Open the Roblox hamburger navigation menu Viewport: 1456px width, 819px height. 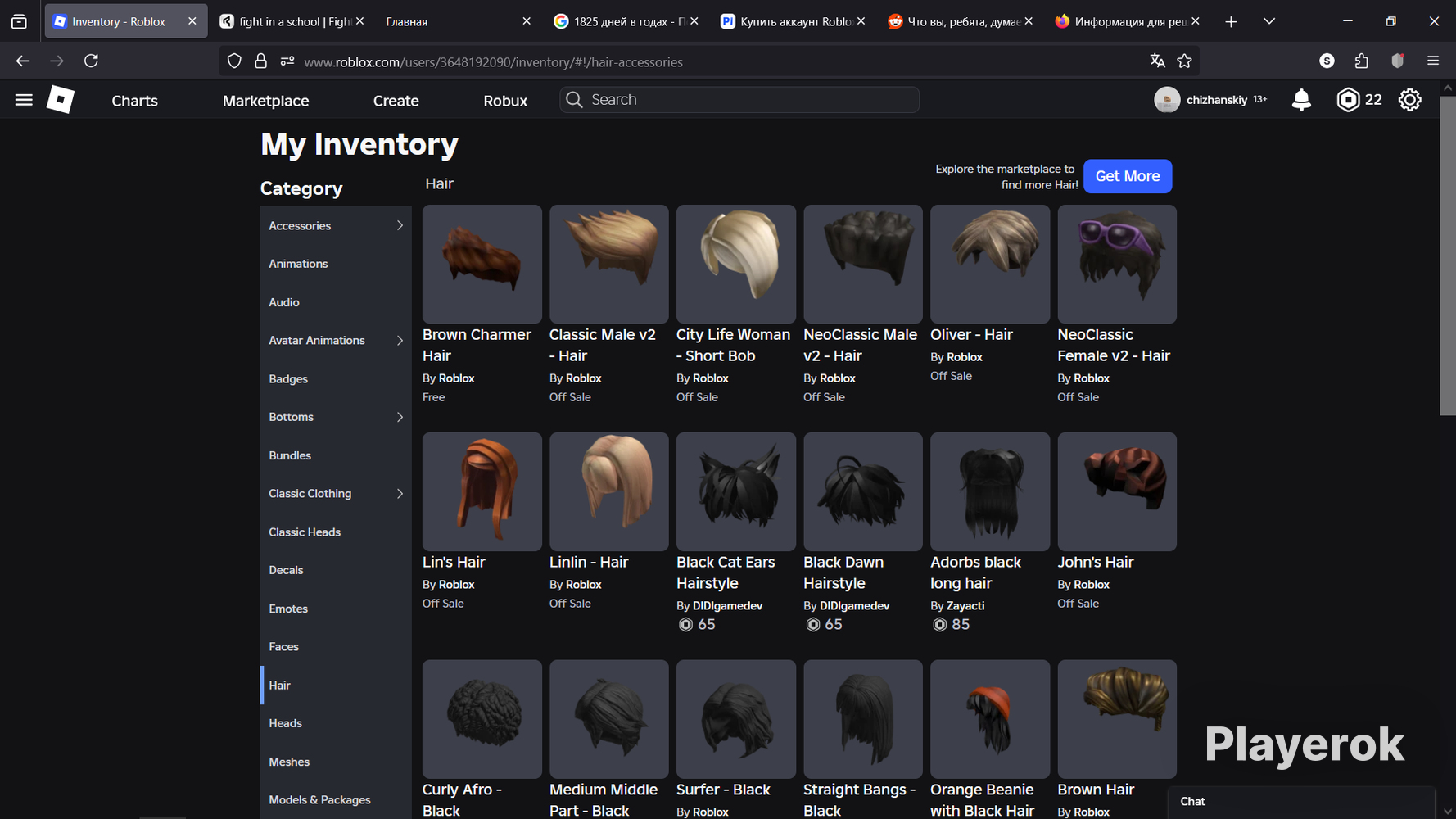coord(24,100)
